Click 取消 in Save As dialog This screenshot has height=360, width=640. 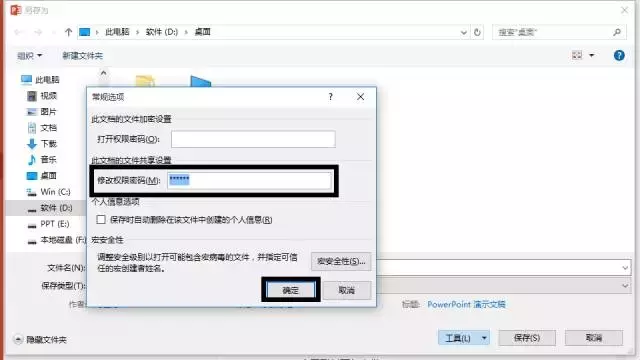click(x=594, y=338)
